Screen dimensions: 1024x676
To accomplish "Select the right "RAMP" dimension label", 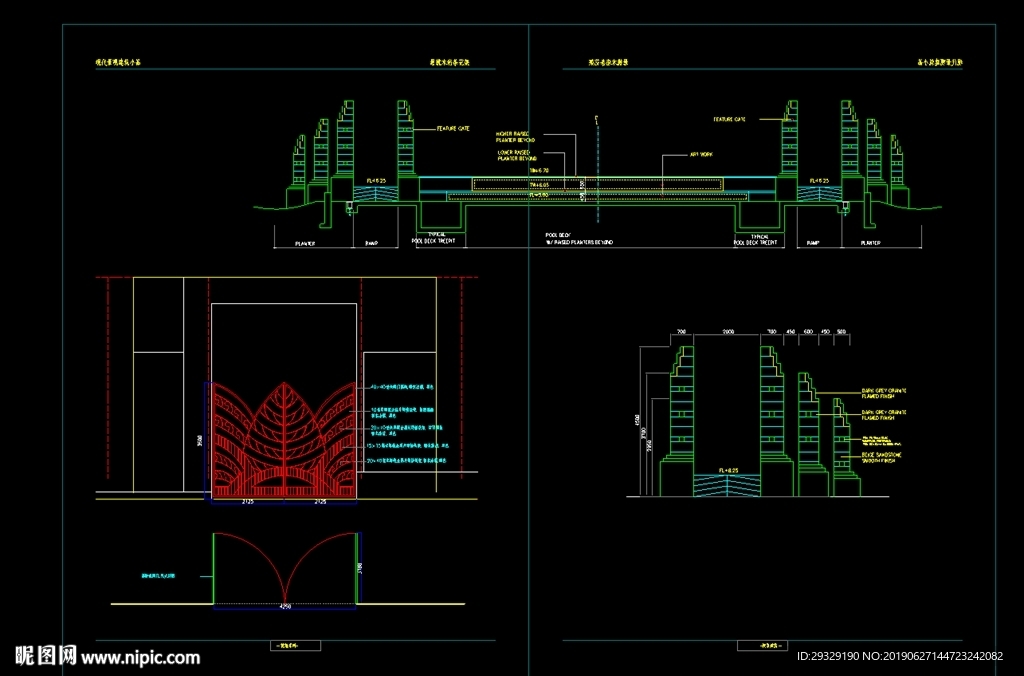I will coord(813,243).
